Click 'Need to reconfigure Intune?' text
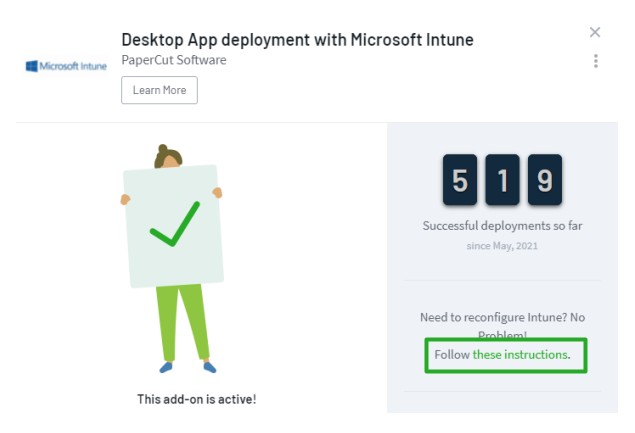 (493, 317)
